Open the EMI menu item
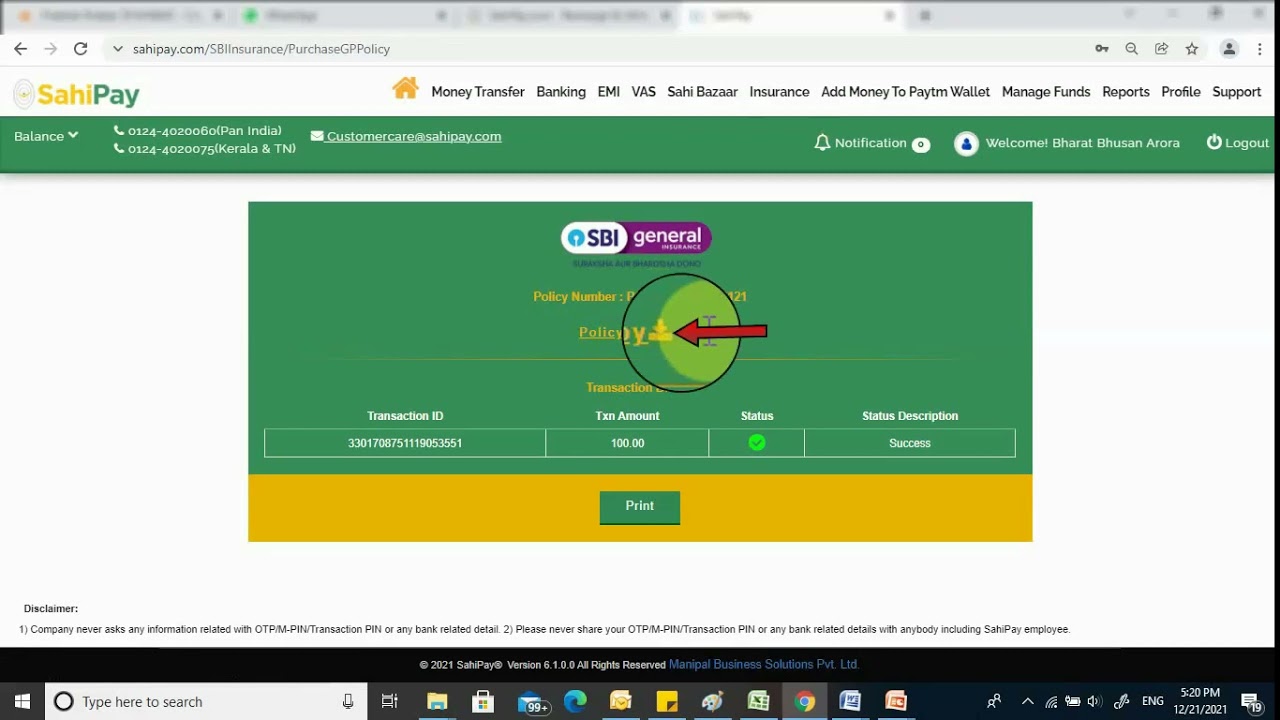The image size is (1280, 720). pos(609,92)
